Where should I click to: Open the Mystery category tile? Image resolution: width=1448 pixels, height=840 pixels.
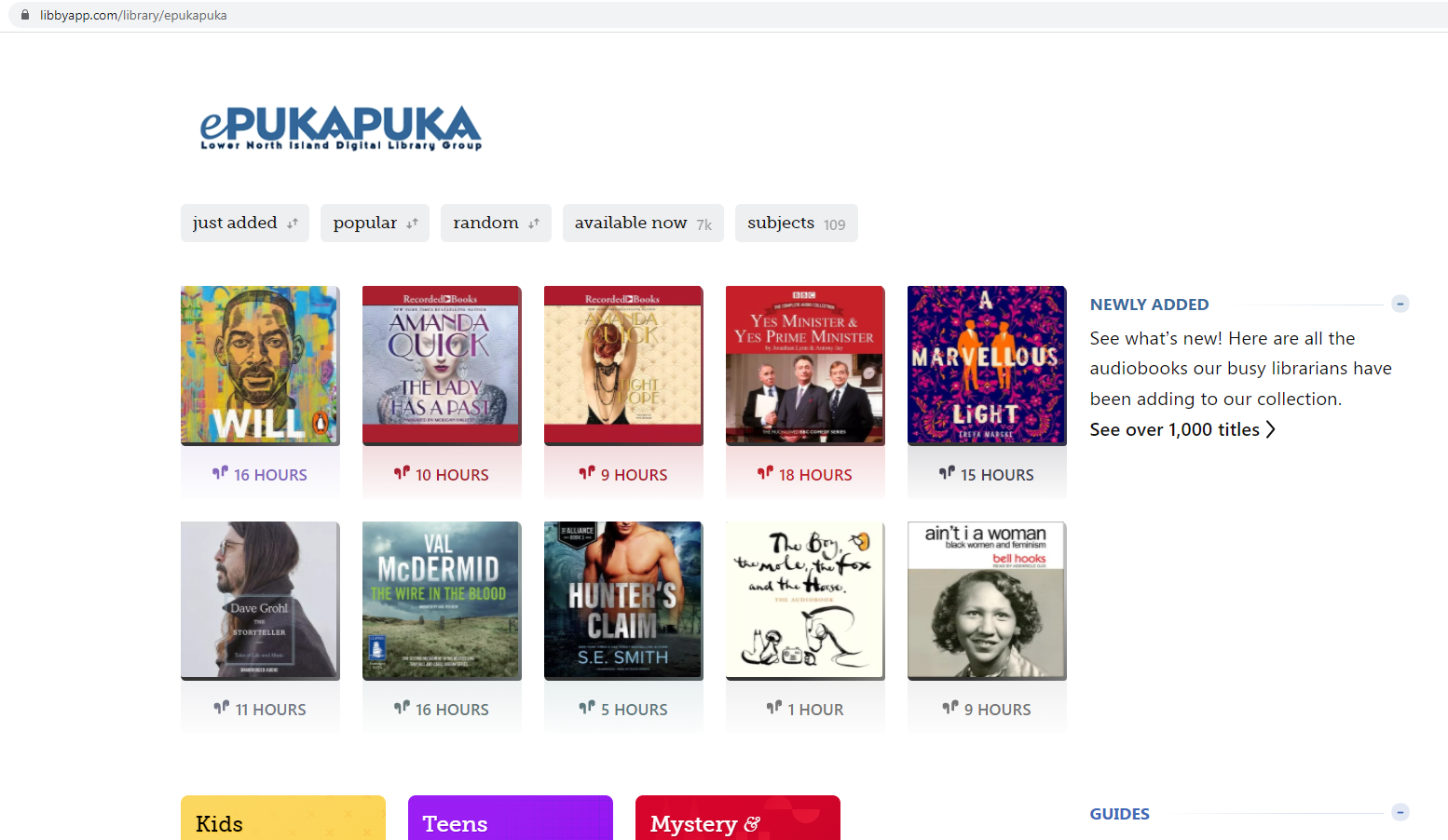click(738, 818)
